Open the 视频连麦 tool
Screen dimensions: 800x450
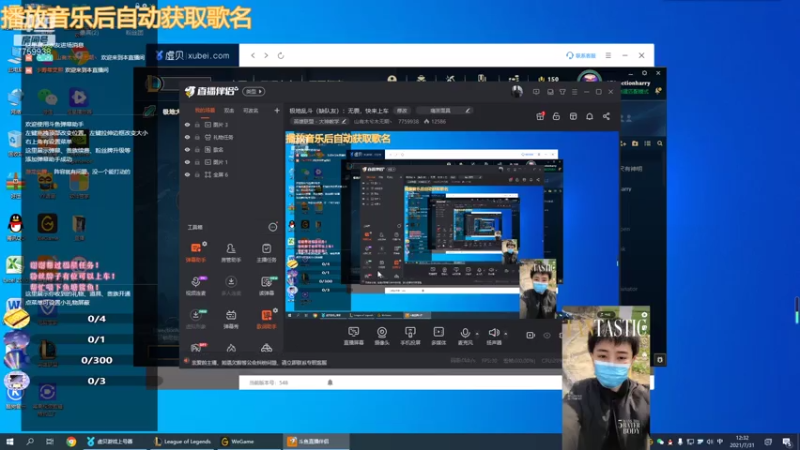[195, 286]
